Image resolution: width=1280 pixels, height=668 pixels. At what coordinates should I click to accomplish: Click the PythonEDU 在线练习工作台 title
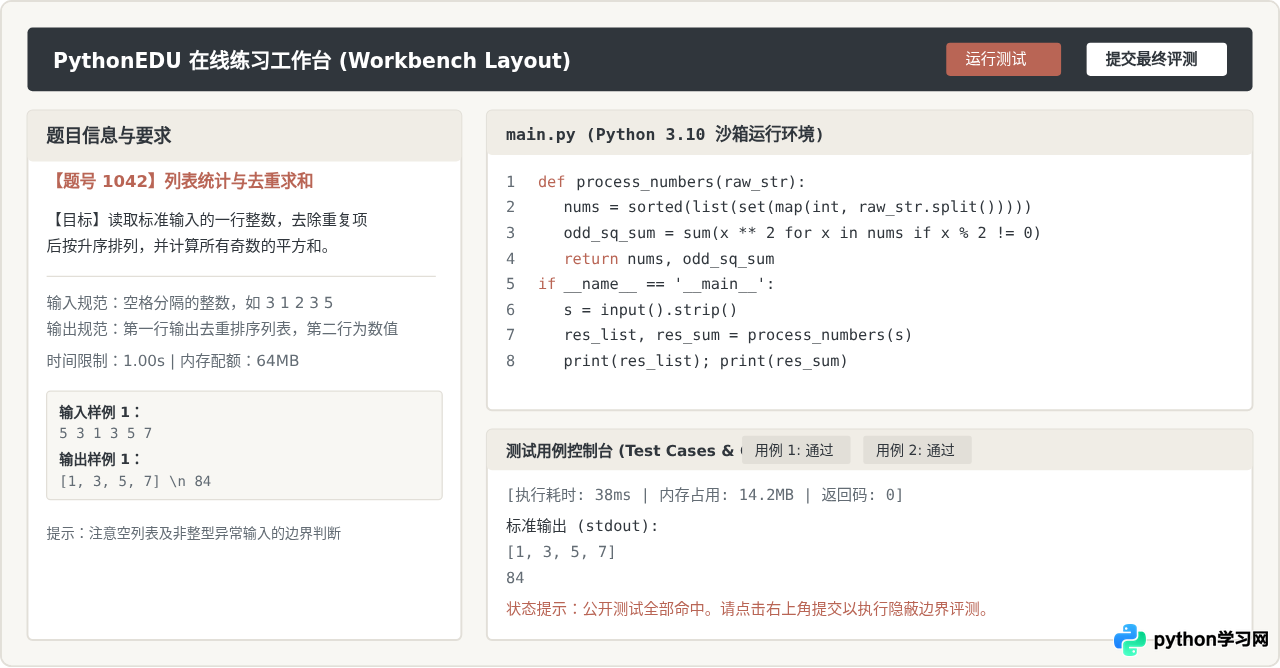(x=312, y=60)
